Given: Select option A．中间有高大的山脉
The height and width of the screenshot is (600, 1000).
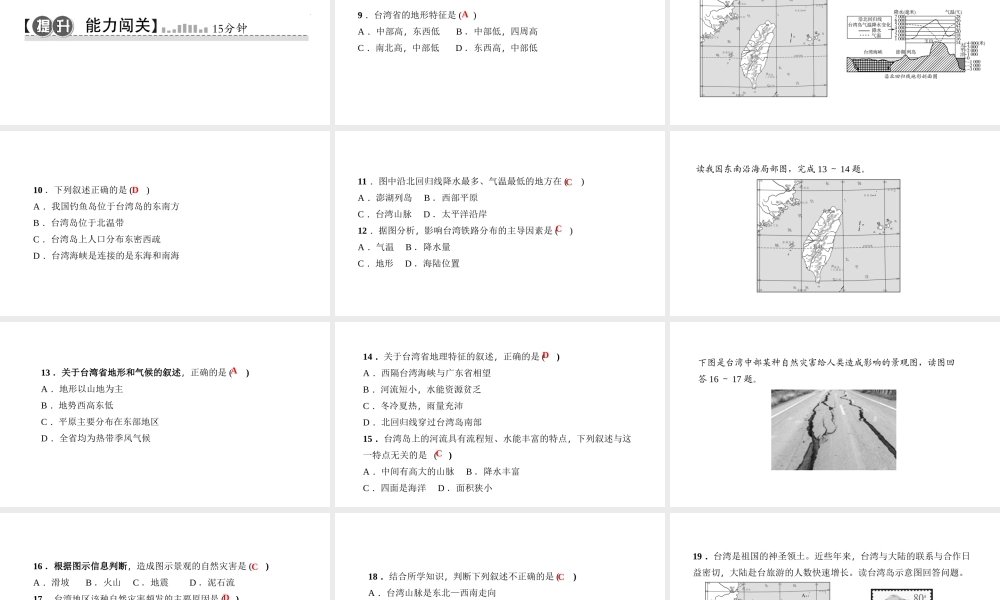Looking at the screenshot, I should [409, 472].
